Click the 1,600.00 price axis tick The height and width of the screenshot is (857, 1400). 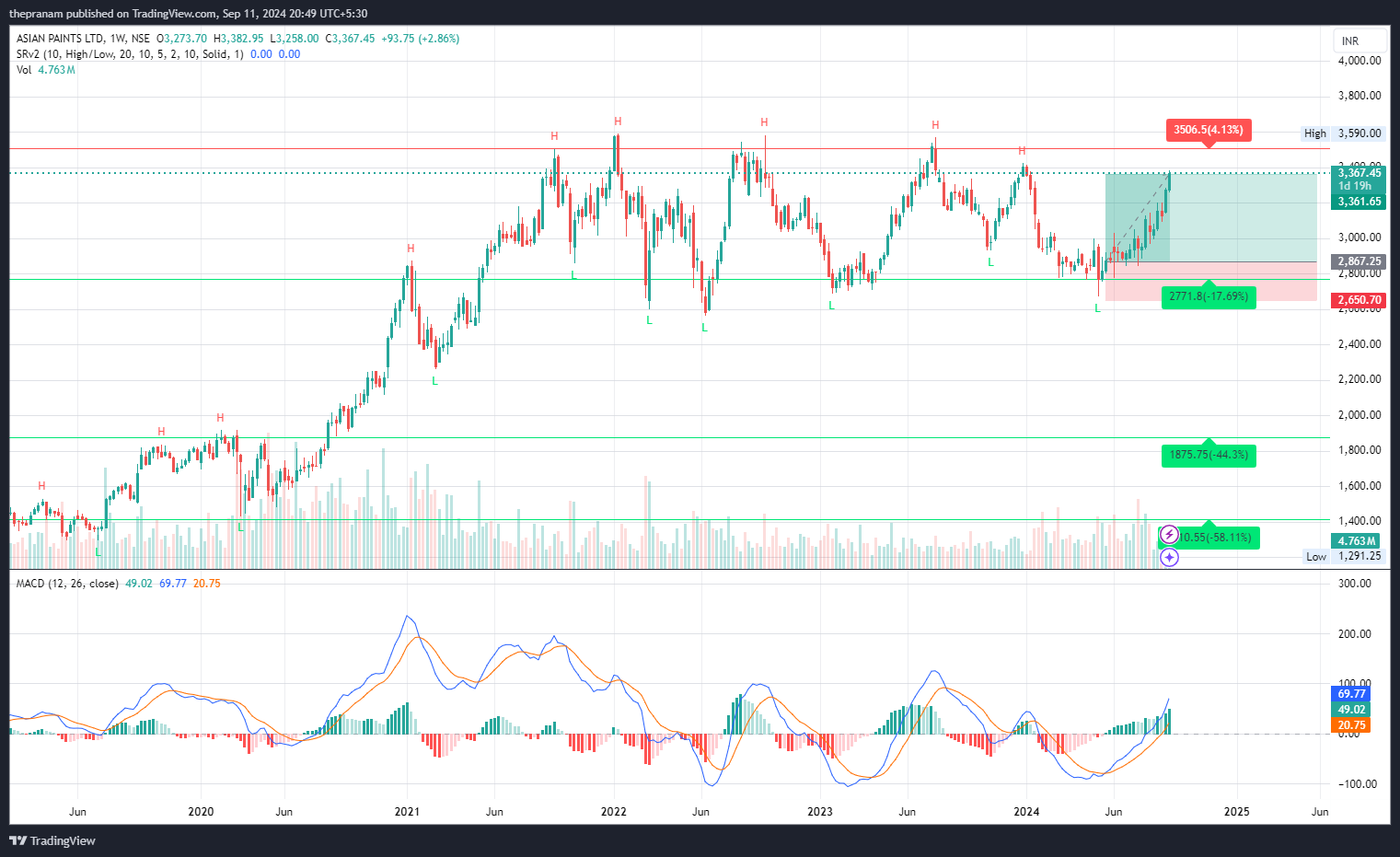click(1359, 486)
